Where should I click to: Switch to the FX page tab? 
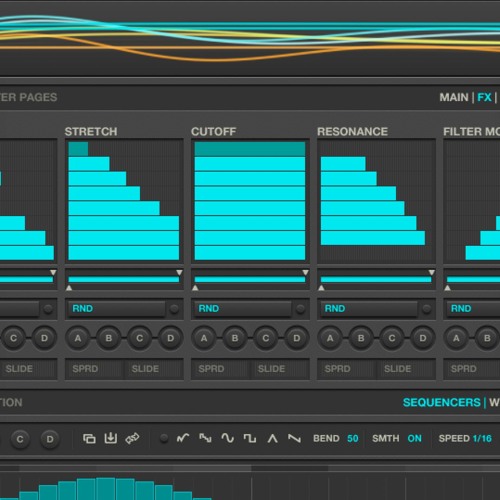484,97
